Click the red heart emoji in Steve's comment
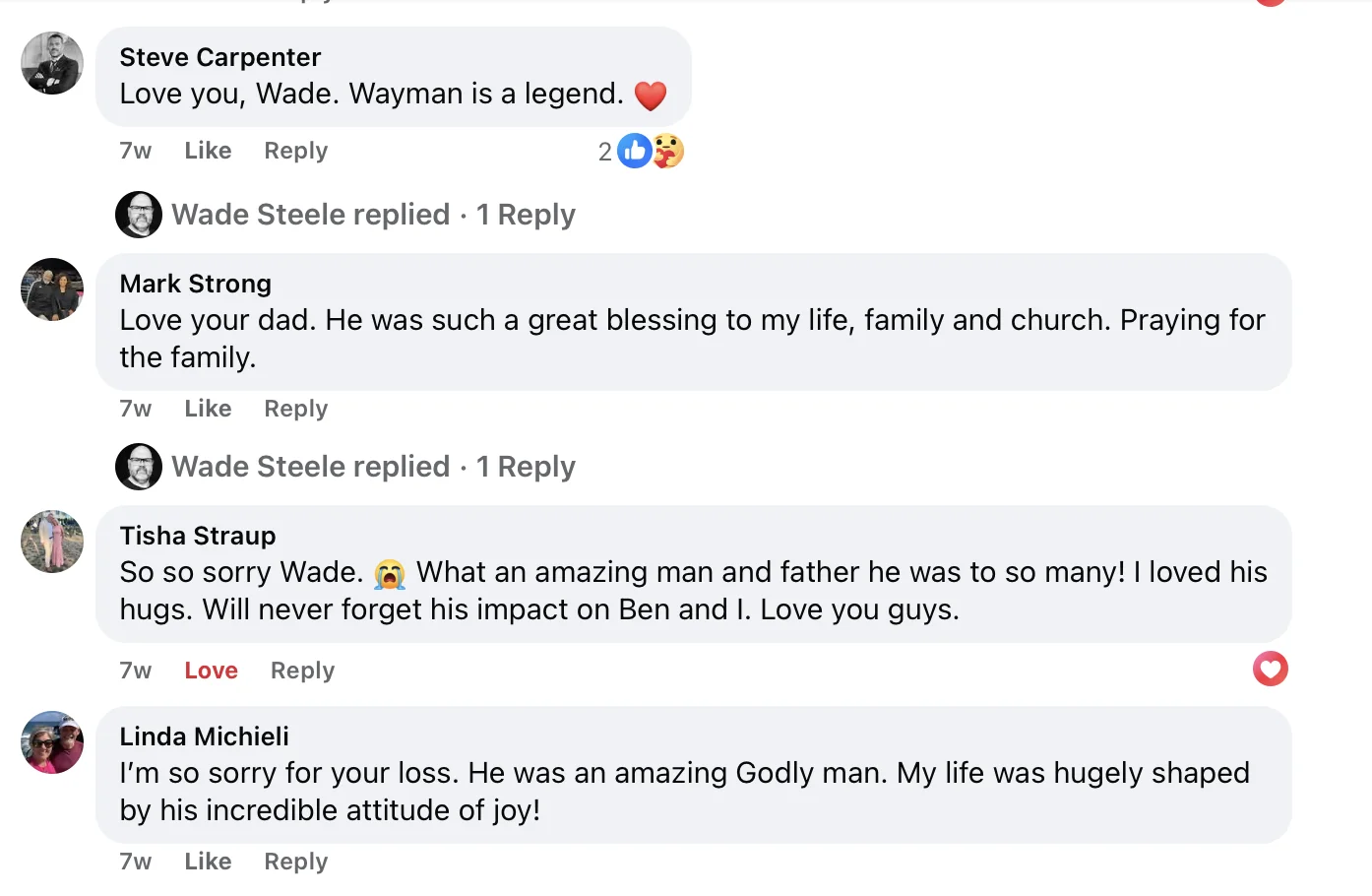The image size is (1372, 896). coord(651,96)
